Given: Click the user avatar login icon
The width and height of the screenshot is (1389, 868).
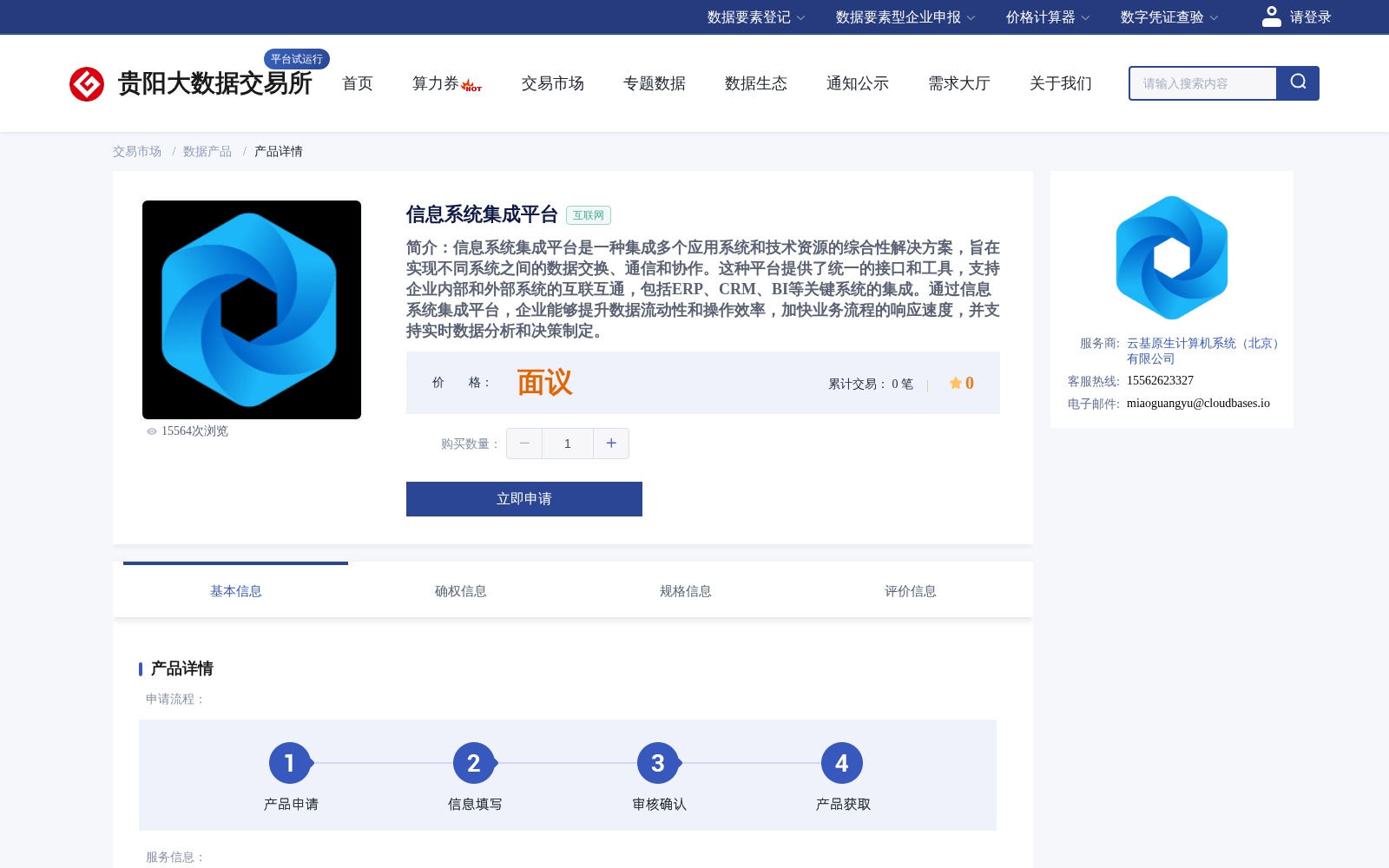Looking at the screenshot, I should pos(1271,16).
